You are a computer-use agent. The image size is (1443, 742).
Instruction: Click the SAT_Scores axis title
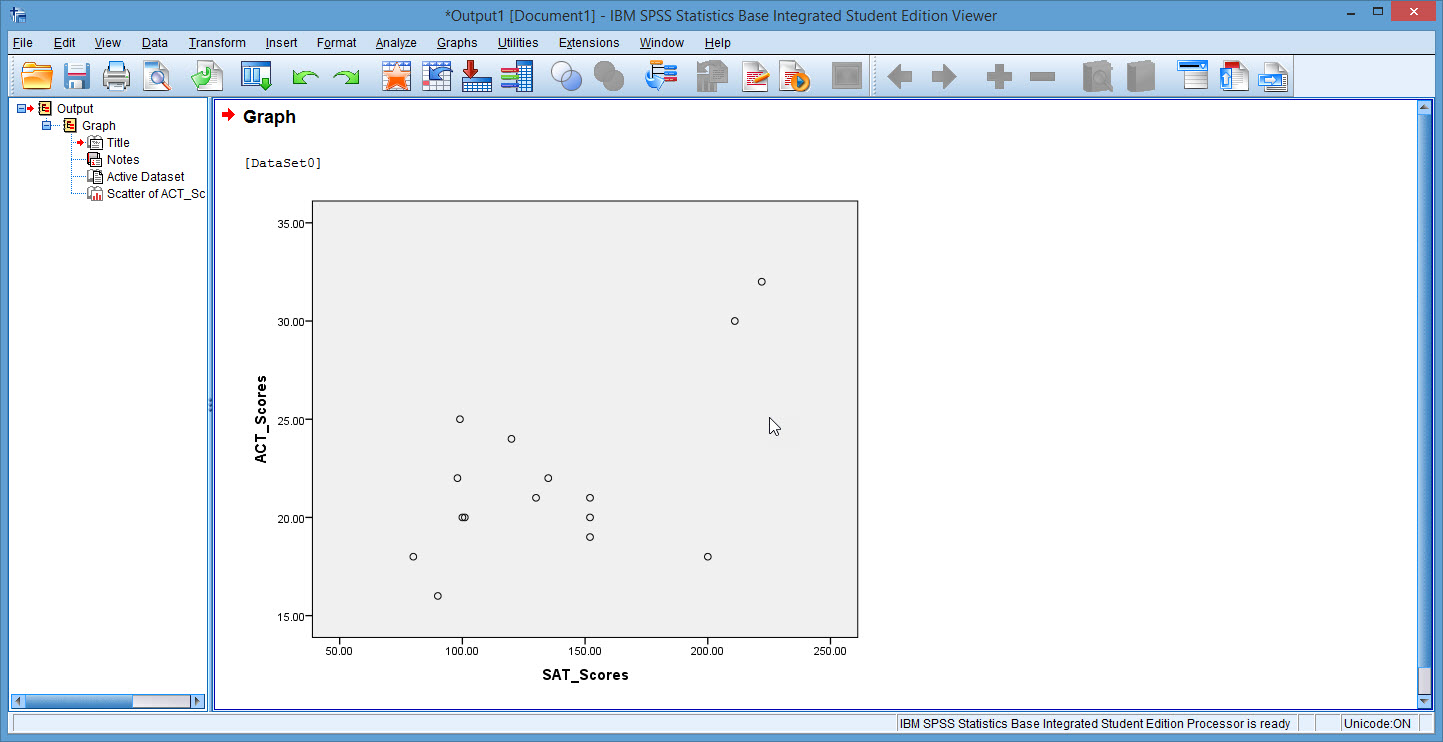pyautogui.click(x=585, y=675)
